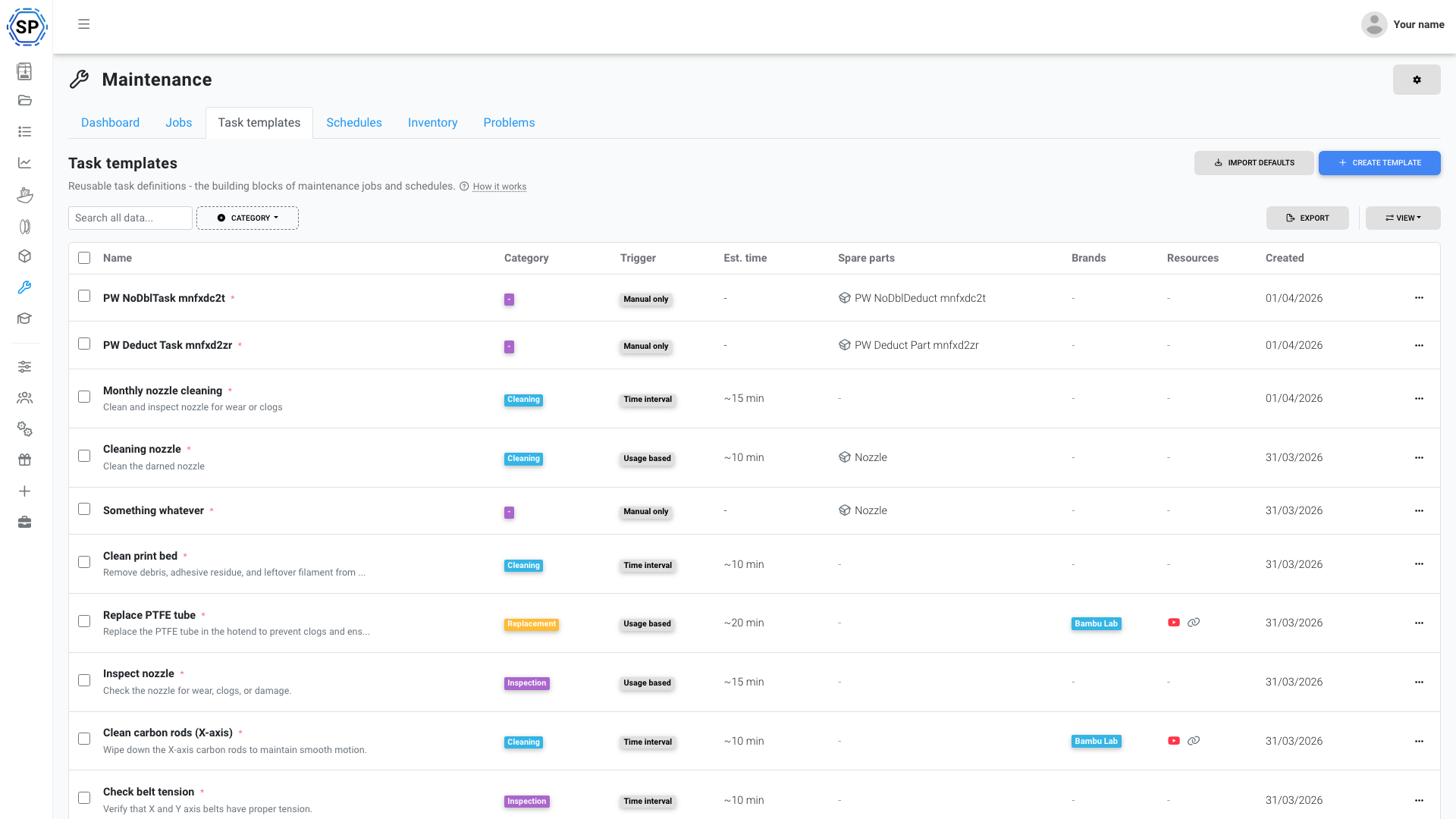Switch to the Schedules tab

point(353,122)
